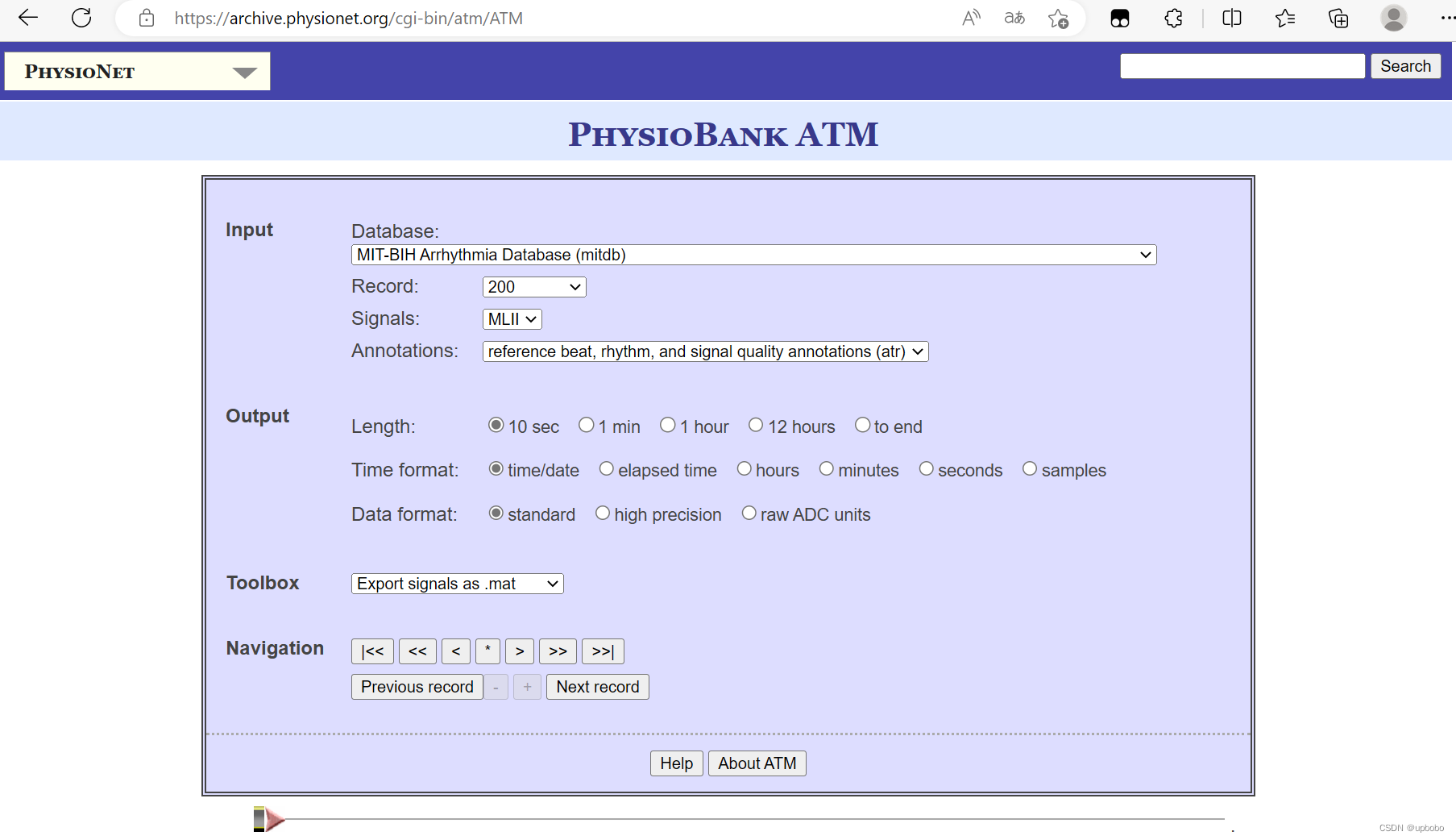
Task: Open the browser extensions puzzle icon
Action: pos(1174,18)
